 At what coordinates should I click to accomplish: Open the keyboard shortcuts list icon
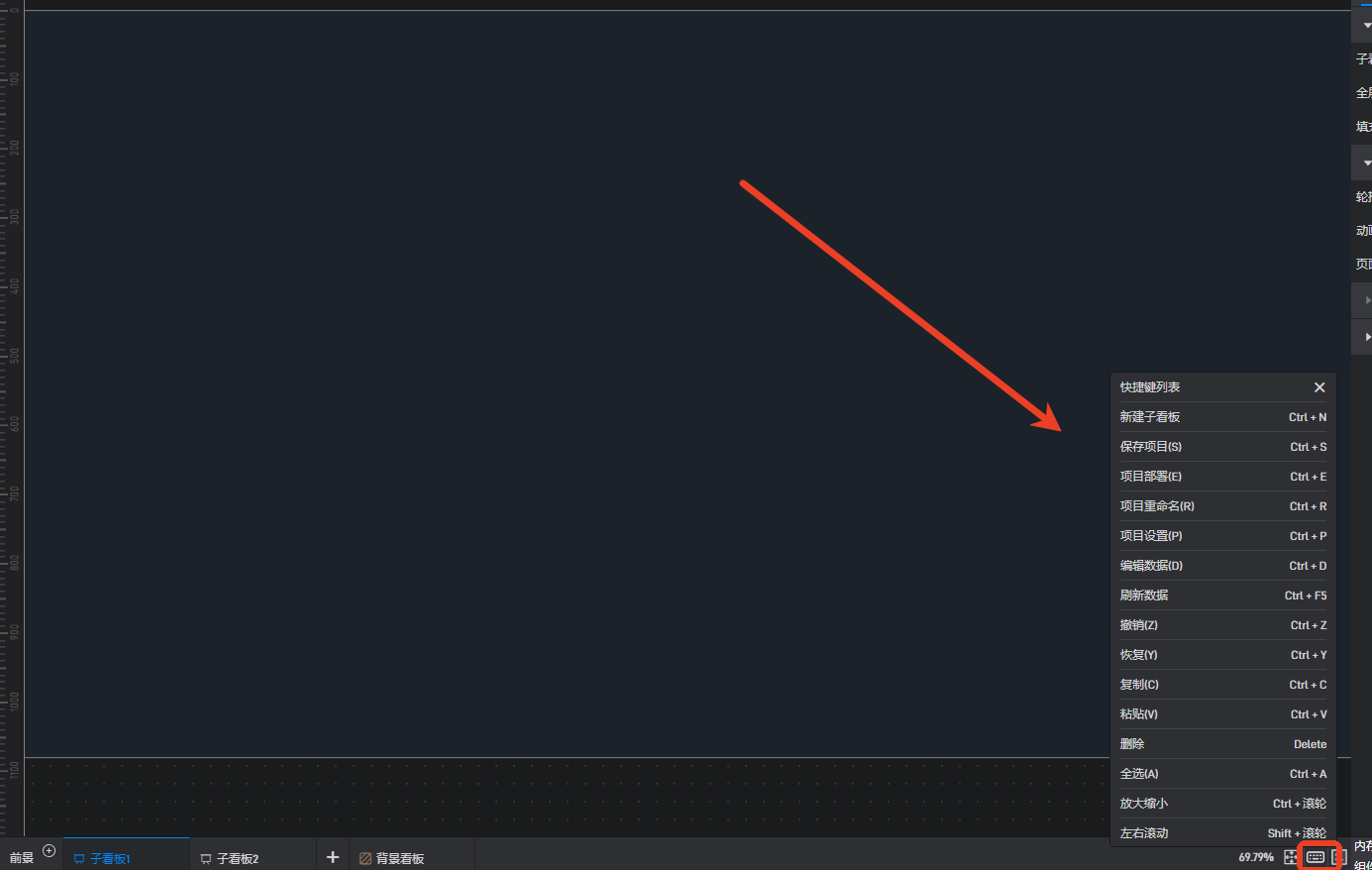point(1315,856)
